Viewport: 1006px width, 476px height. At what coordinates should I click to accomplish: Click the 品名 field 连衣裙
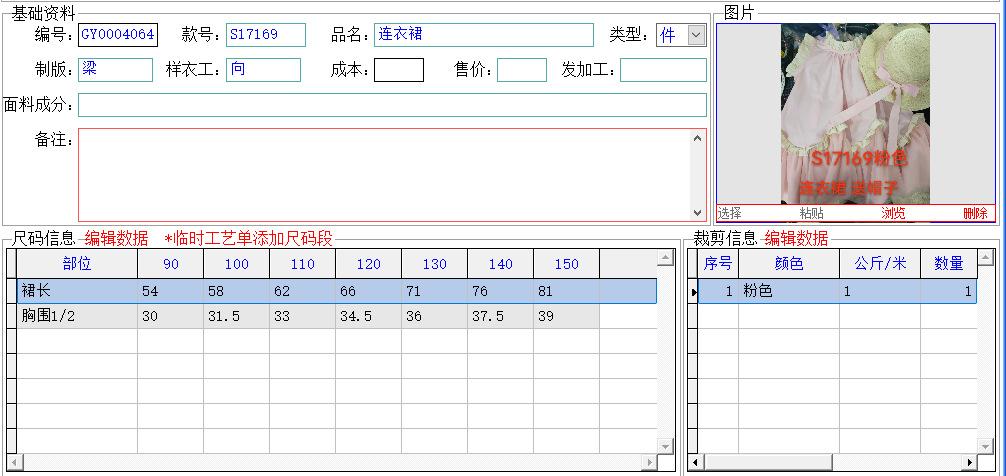point(484,35)
